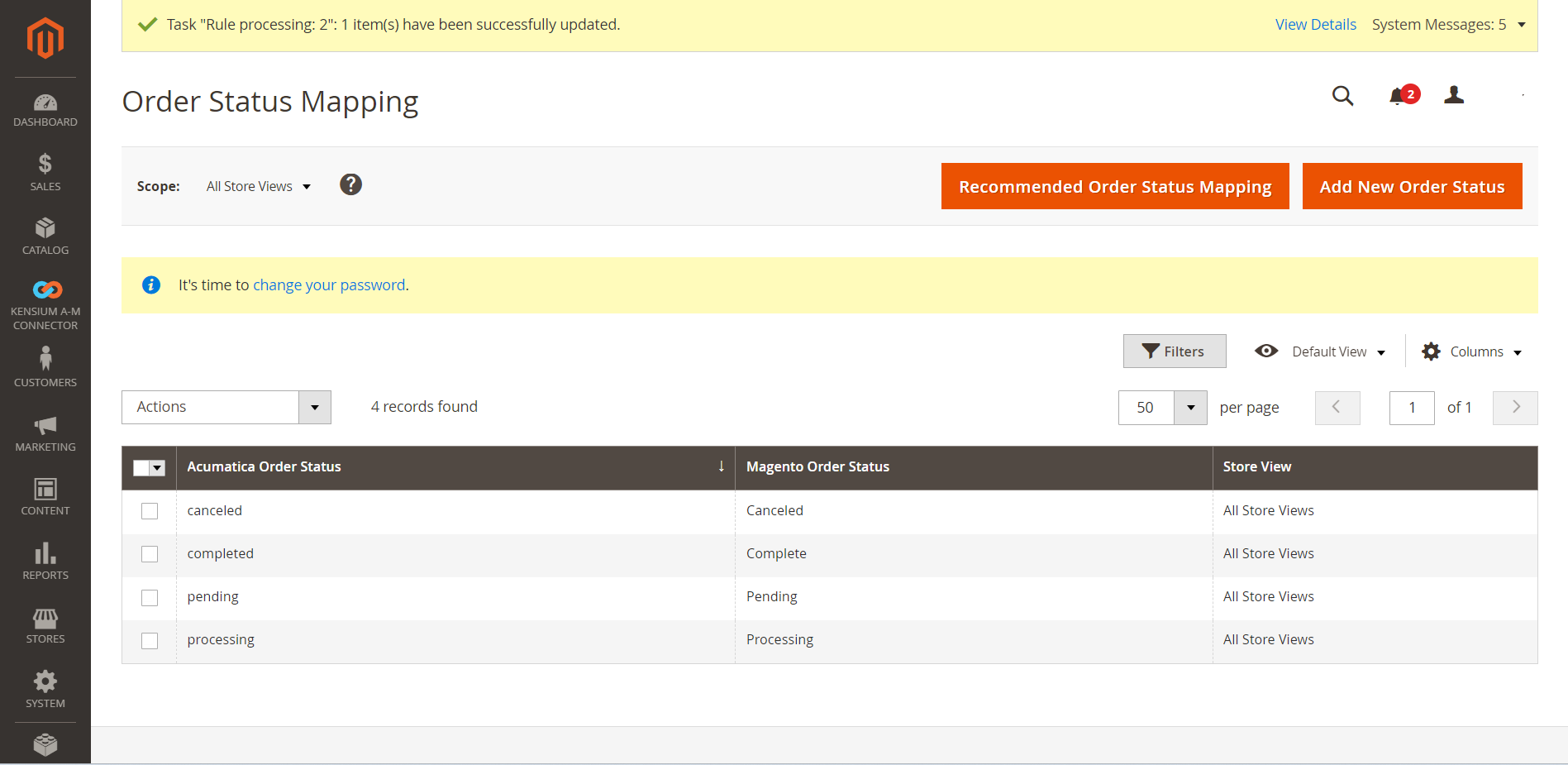1568x765 pixels.
Task: Open the notifications bell showing 2 alerts
Action: pyautogui.click(x=1399, y=97)
